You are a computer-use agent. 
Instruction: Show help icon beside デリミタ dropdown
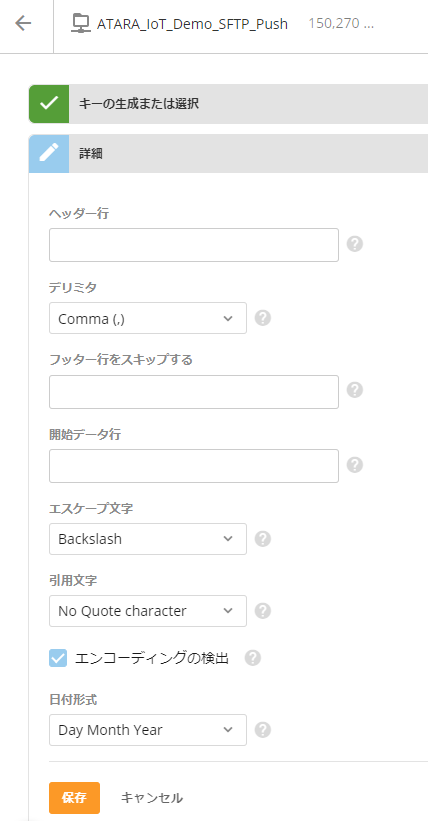point(262,318)
